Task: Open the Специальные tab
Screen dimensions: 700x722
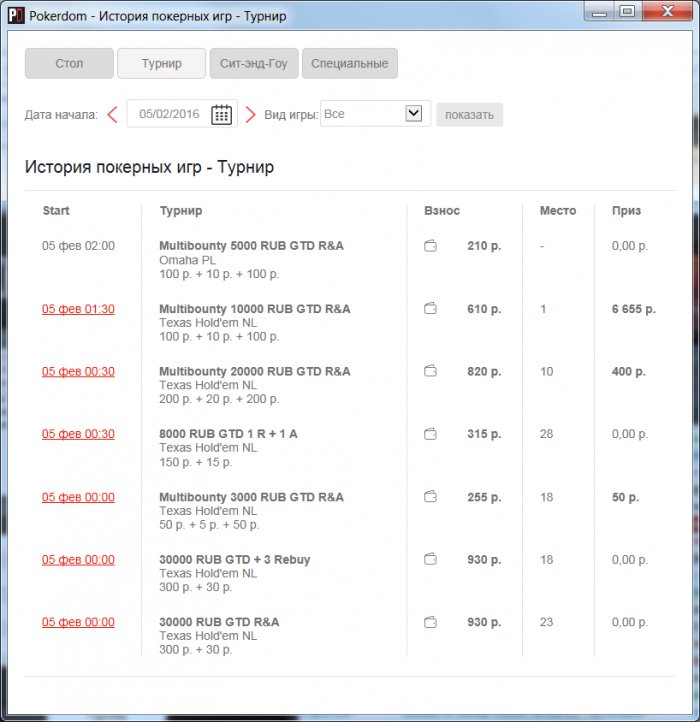Action: point(350,63)
